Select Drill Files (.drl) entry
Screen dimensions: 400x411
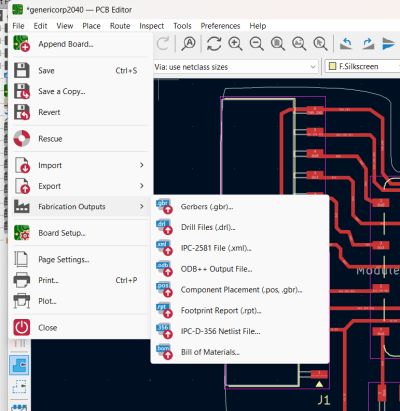240,227
